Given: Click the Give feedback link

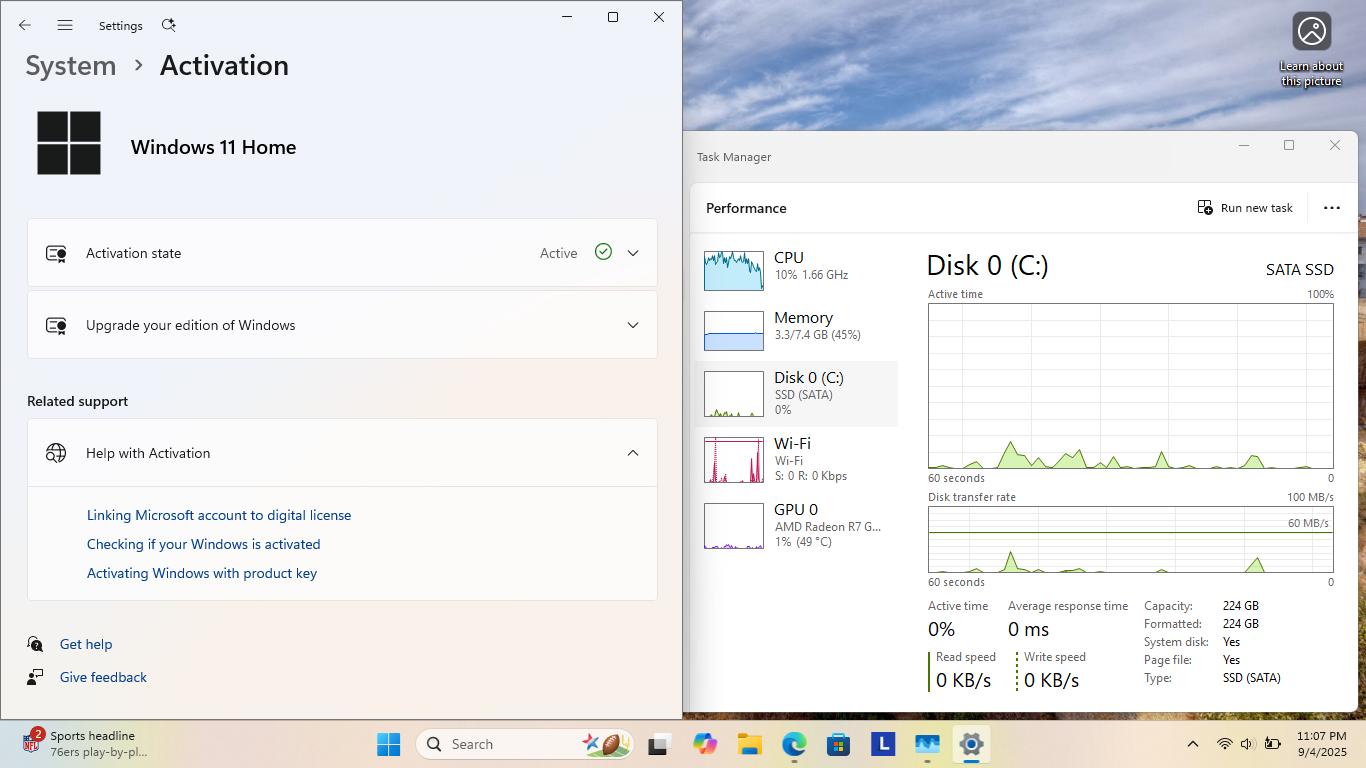Looking at the screenshot, I should tap(103, 677).
